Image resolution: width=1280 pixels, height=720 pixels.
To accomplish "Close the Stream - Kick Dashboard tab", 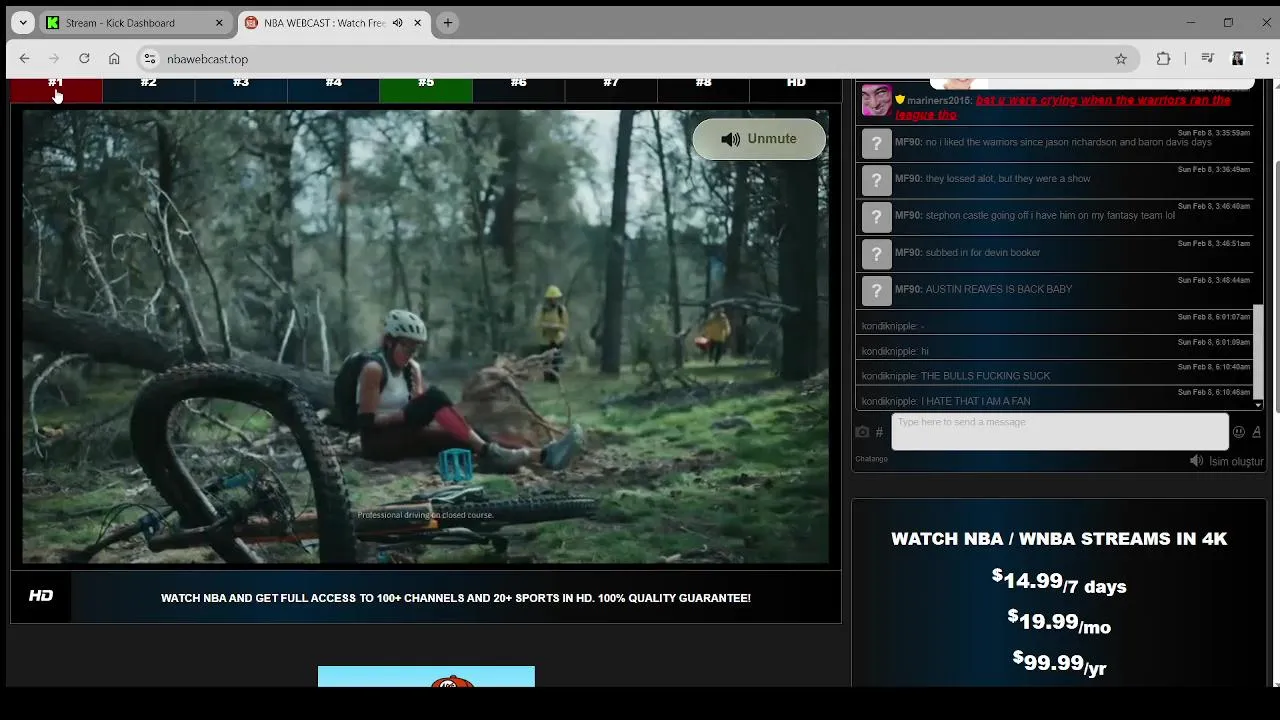I will tap(219, 23).
